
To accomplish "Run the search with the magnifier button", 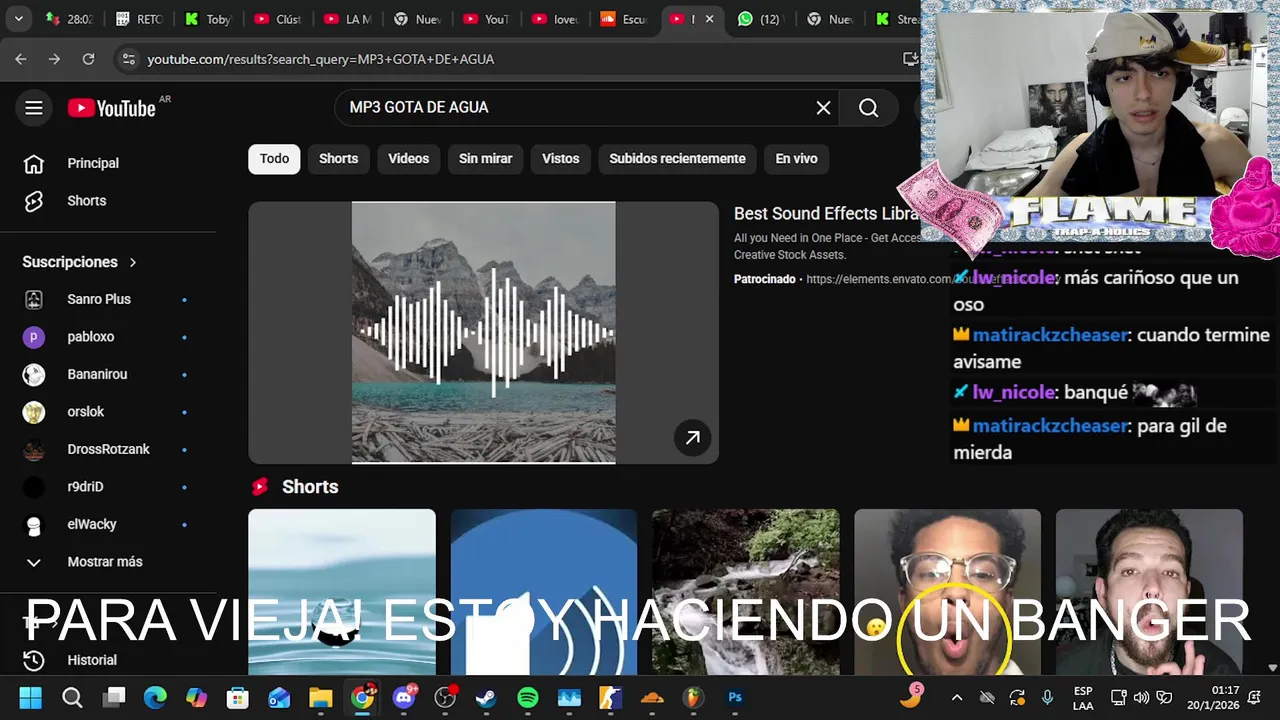I will (869, 108).
